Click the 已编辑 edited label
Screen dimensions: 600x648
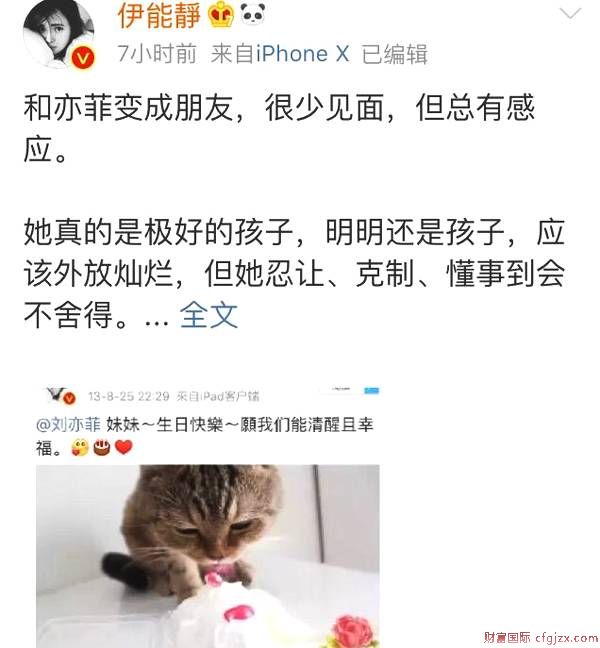point(395,54)
